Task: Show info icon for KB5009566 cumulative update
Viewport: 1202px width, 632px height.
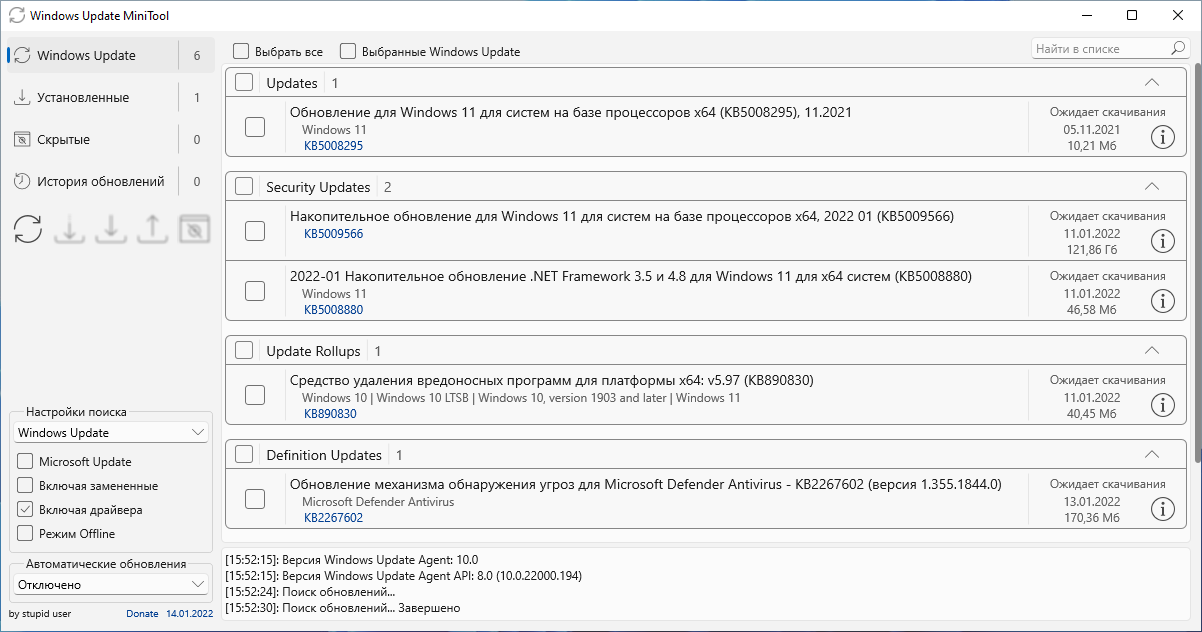Action: click(x=1162, y=241)
